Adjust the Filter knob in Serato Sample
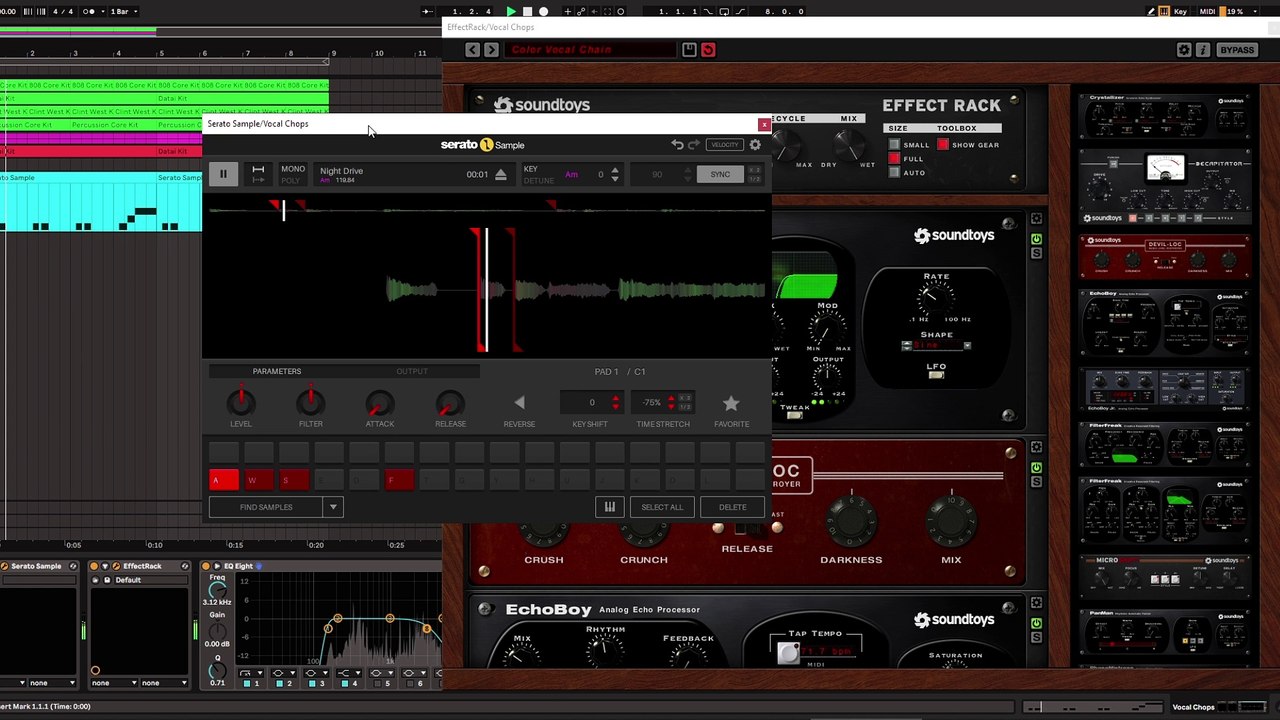The height and width of the screenshot is (720, 1280). 310,402
